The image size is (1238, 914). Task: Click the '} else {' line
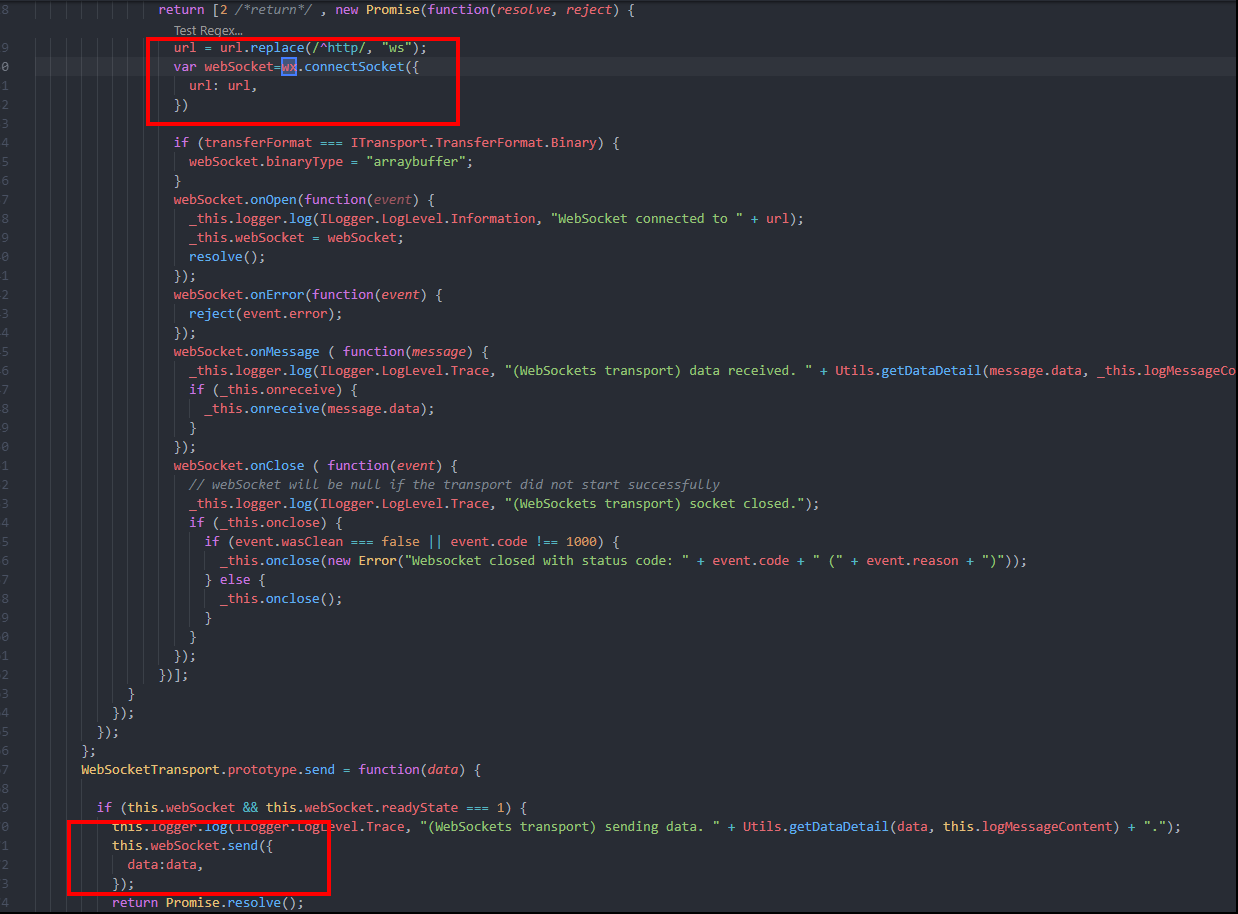pyautogui.click(x=235, y=579)
